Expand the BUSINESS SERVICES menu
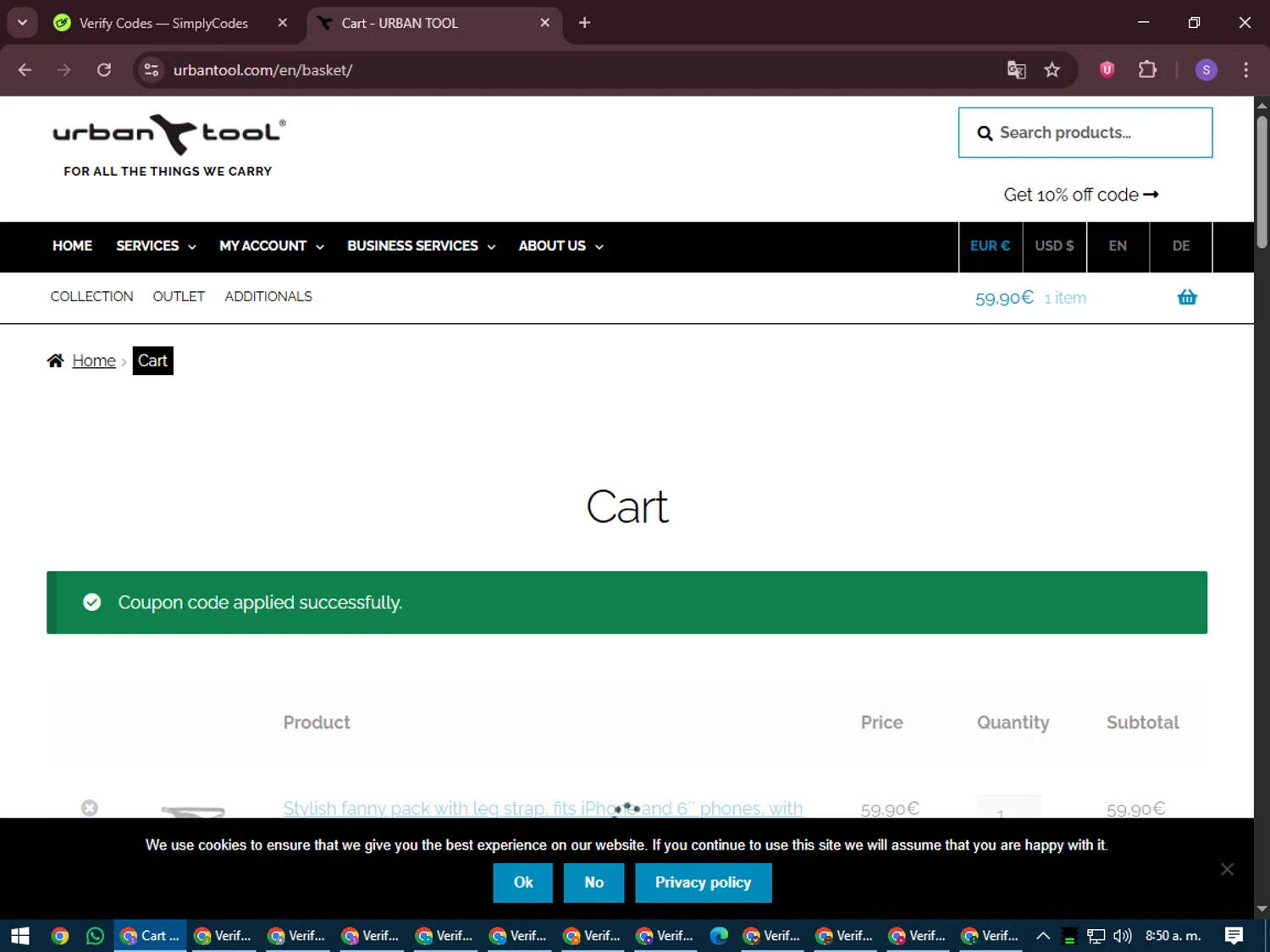 (421, 246)
